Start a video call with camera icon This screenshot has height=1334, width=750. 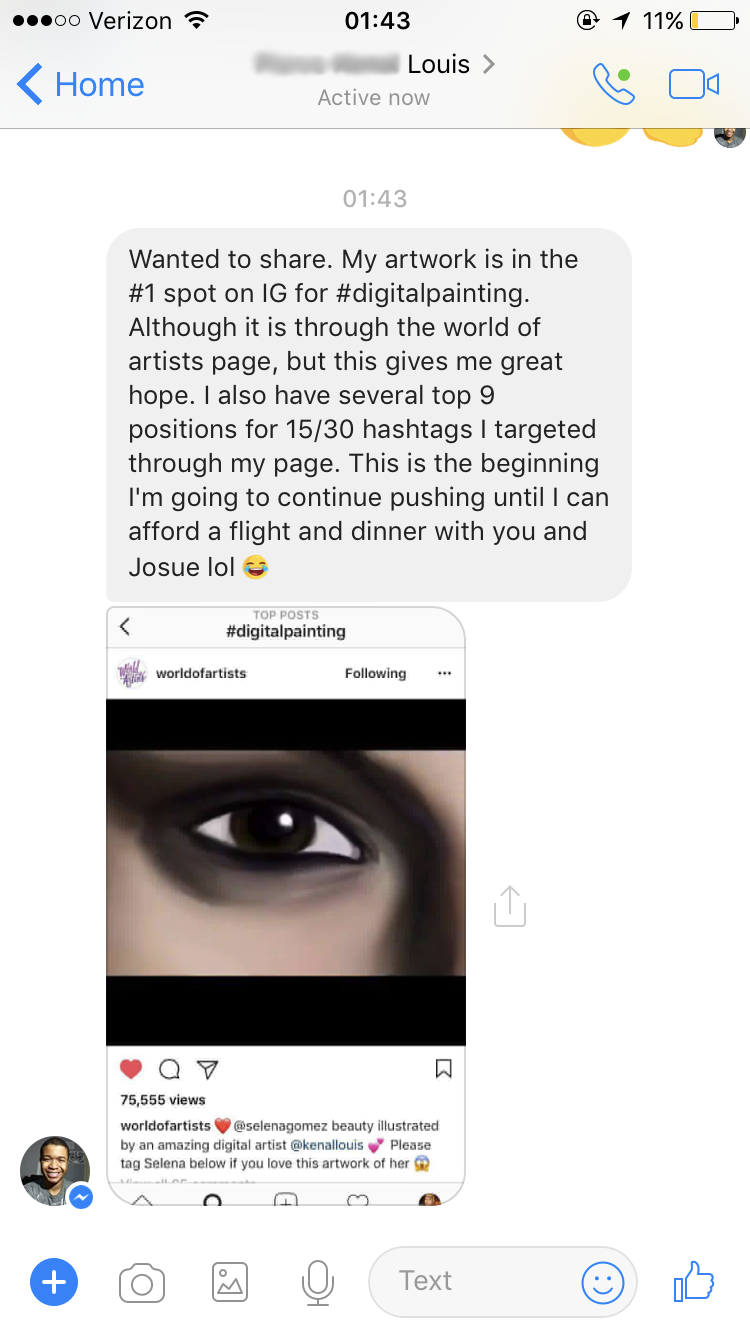point(694,85)
